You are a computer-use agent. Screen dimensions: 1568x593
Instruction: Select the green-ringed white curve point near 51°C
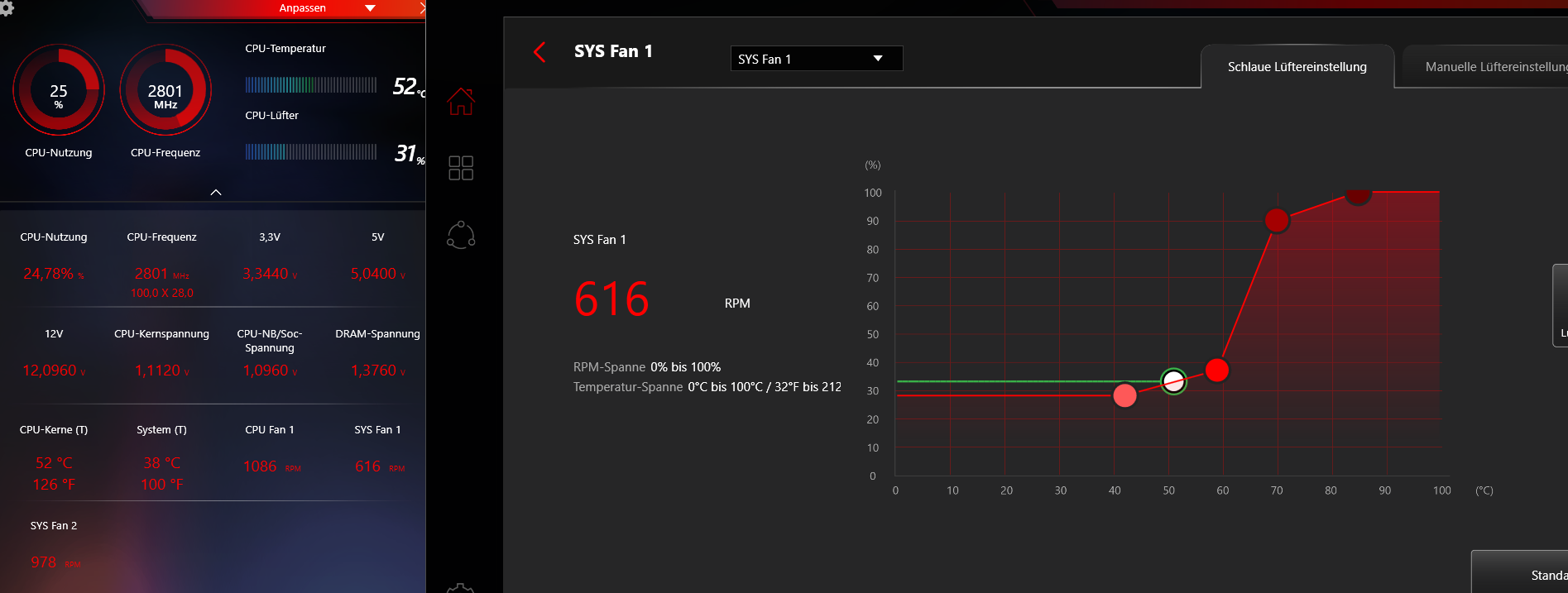[1173, 381]
